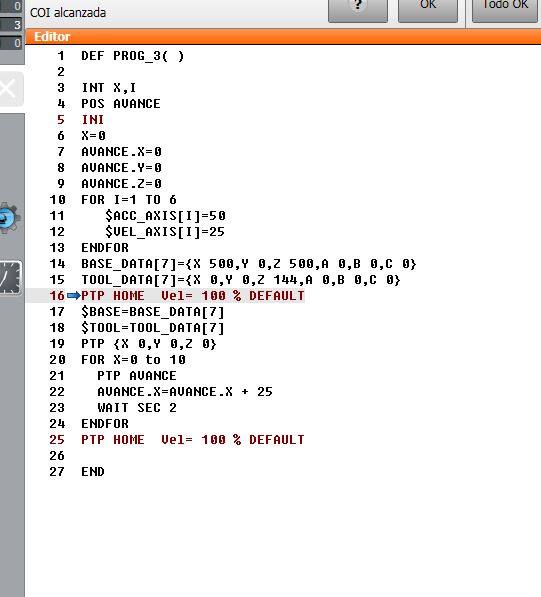The height and width of the screenshot is (597, 541).
Task: Select line 3 'INT X,I'
Action: point(109,88)
